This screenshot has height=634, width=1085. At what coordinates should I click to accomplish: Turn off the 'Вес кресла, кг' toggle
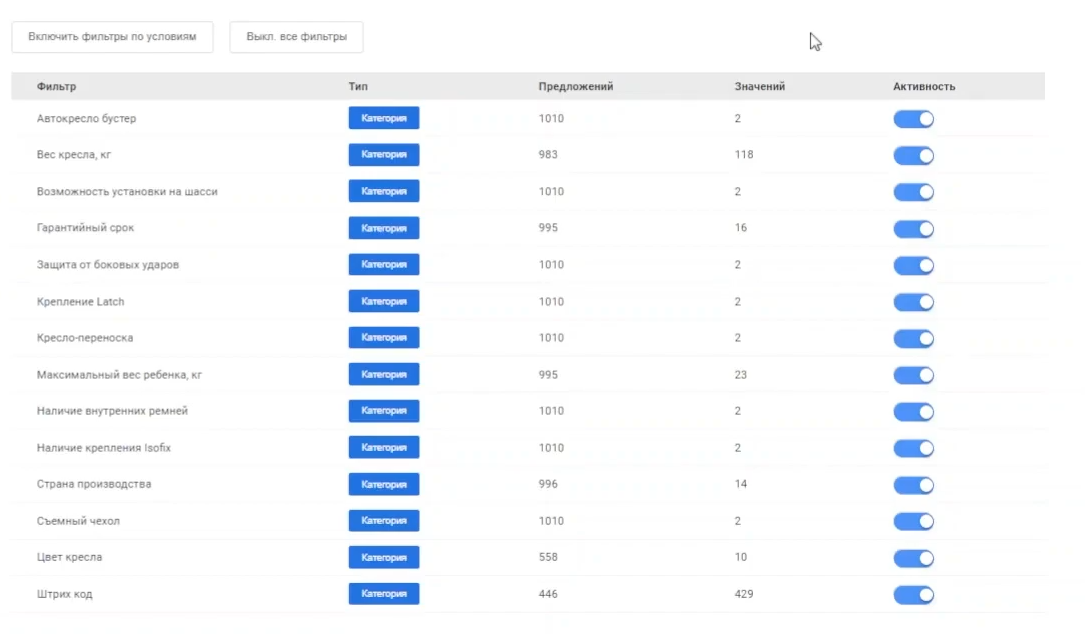[x=913, y=156]
